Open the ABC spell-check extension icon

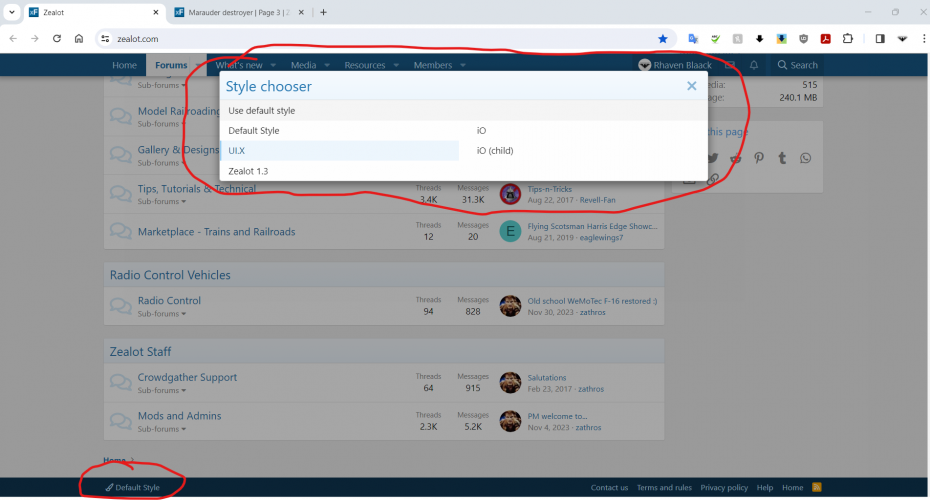pos(715,39)
